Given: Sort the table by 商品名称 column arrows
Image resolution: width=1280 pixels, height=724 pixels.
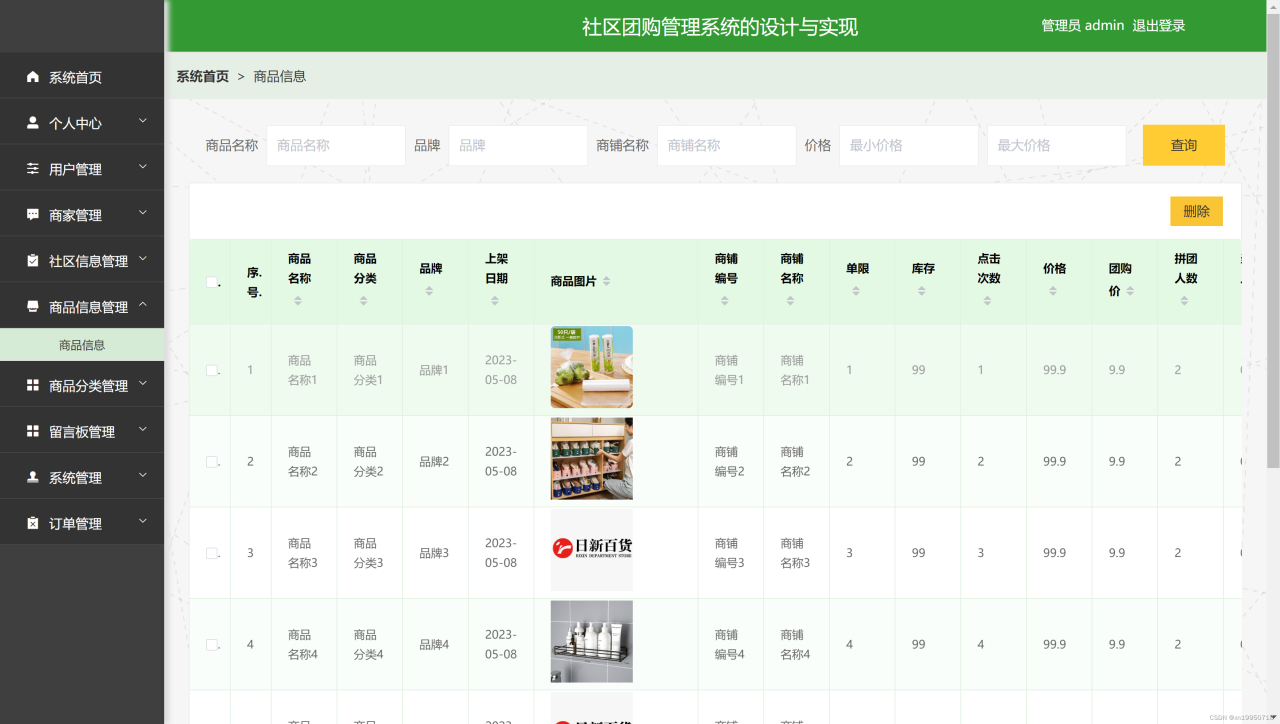Looking at the screenshot, I should (x=298, y=301).
